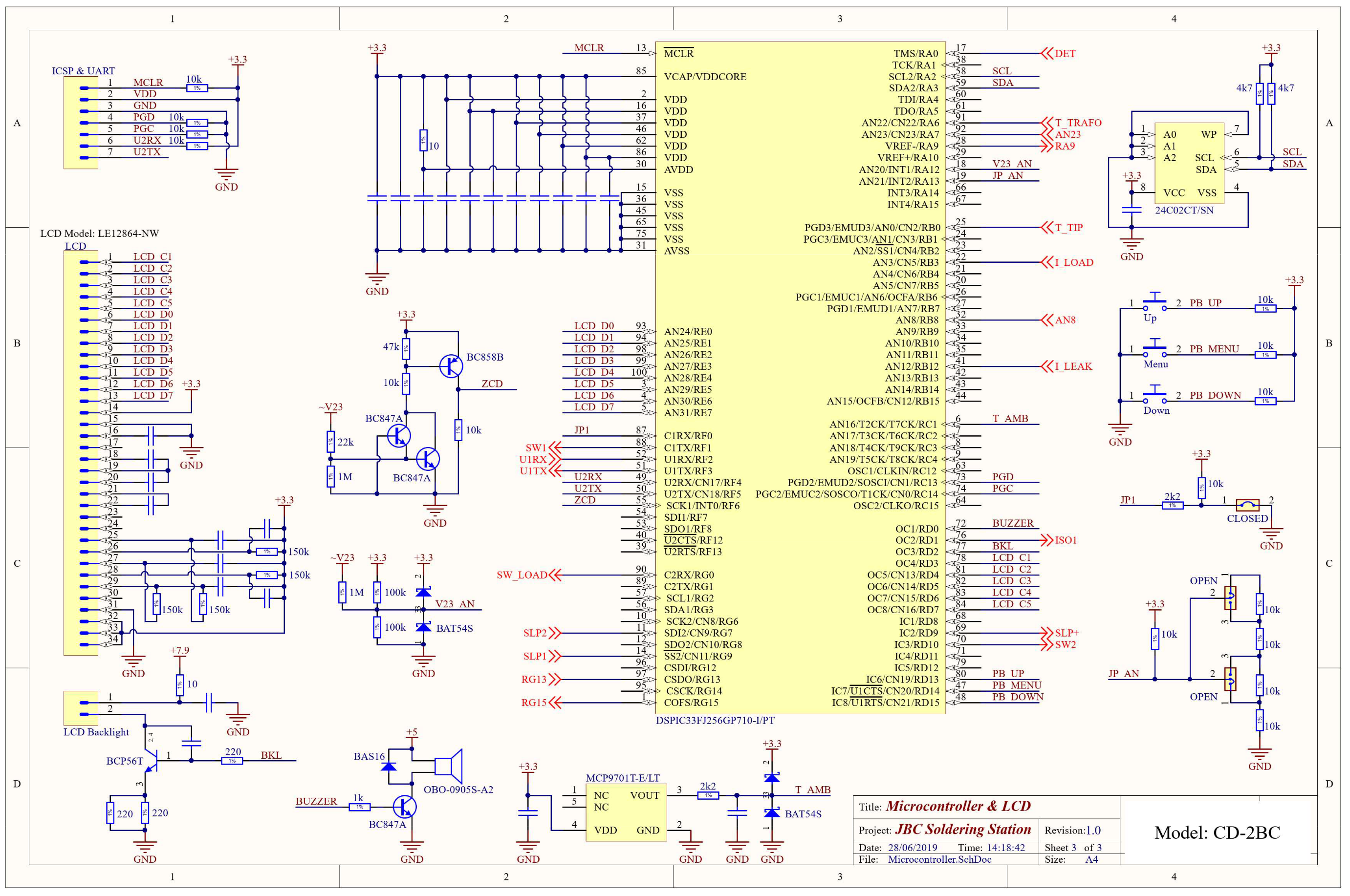The width and height of the screenshot is (1350, 896).
Task: Click the SW_LOAD port symbol
Action: 529,575
